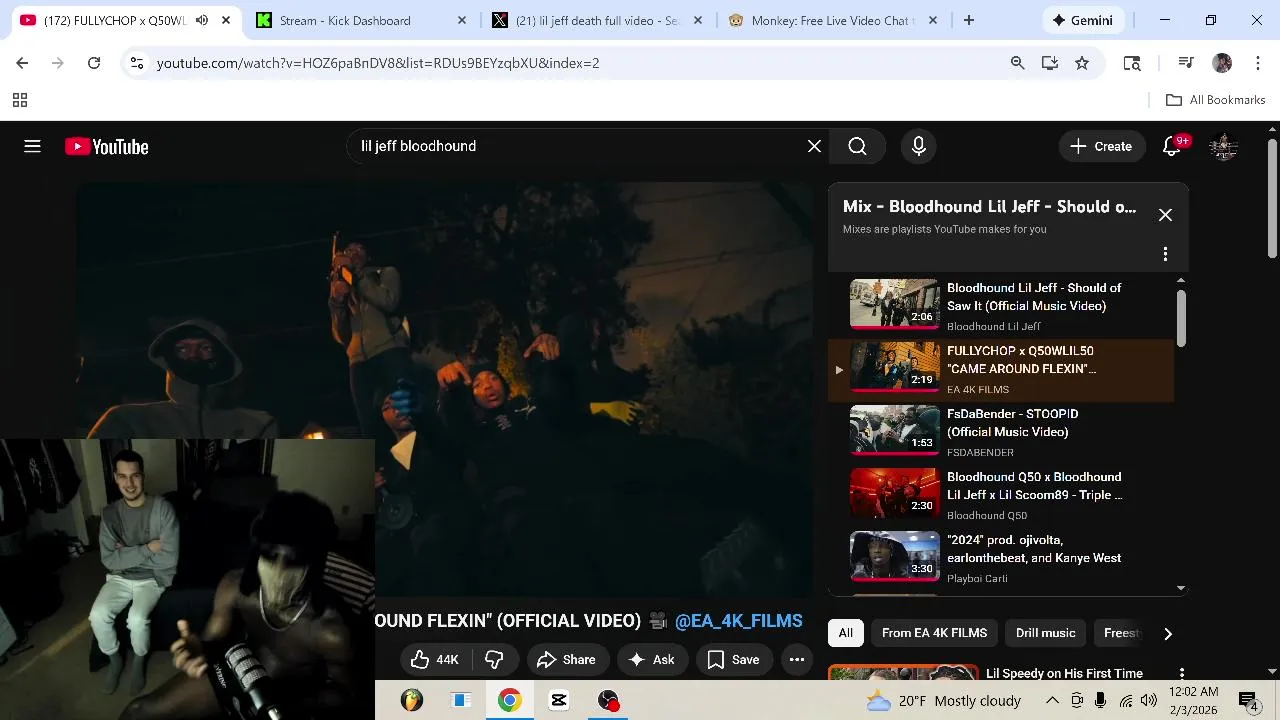Open FL Studio from the taskbar
Viewport: 1280px width, 720px height.
(x=412, y=700)
